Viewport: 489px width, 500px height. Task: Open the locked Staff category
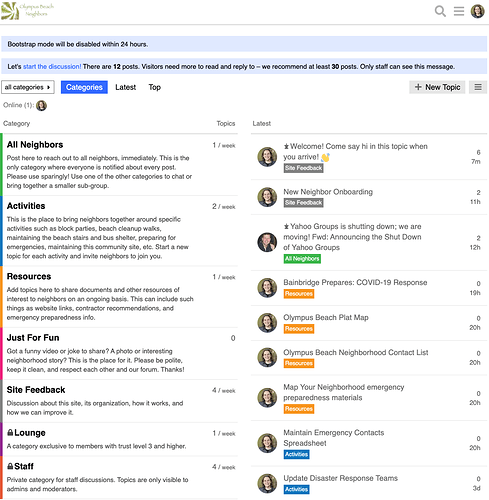(x=20, y=466)
